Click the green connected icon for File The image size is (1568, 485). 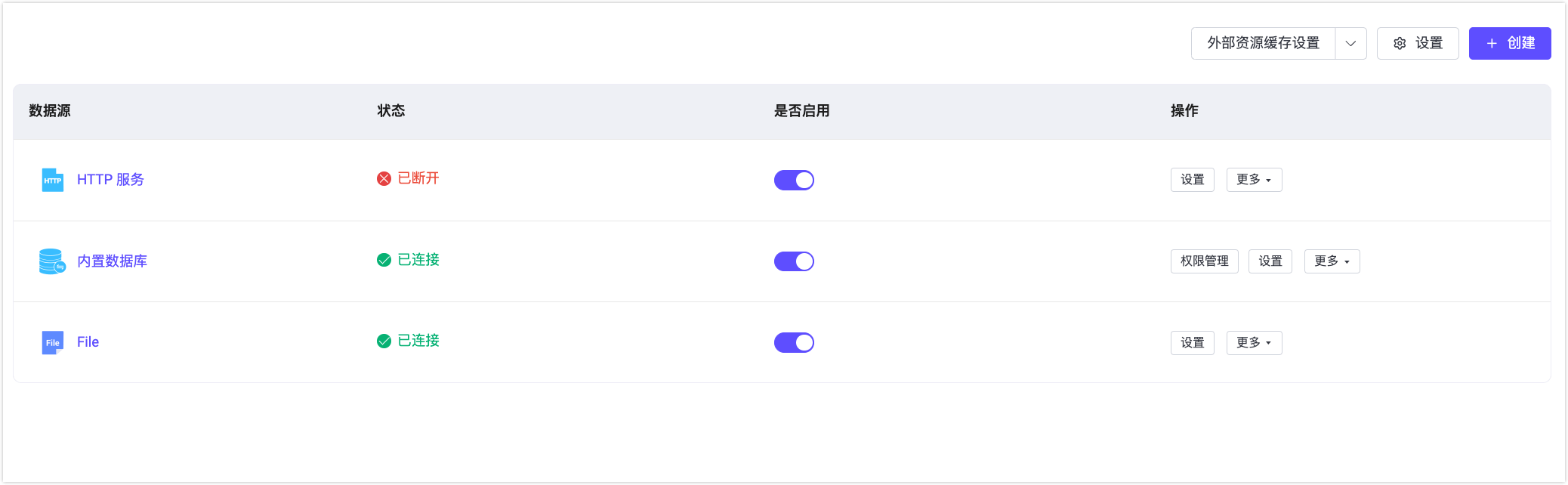click(x=384, y=341)
